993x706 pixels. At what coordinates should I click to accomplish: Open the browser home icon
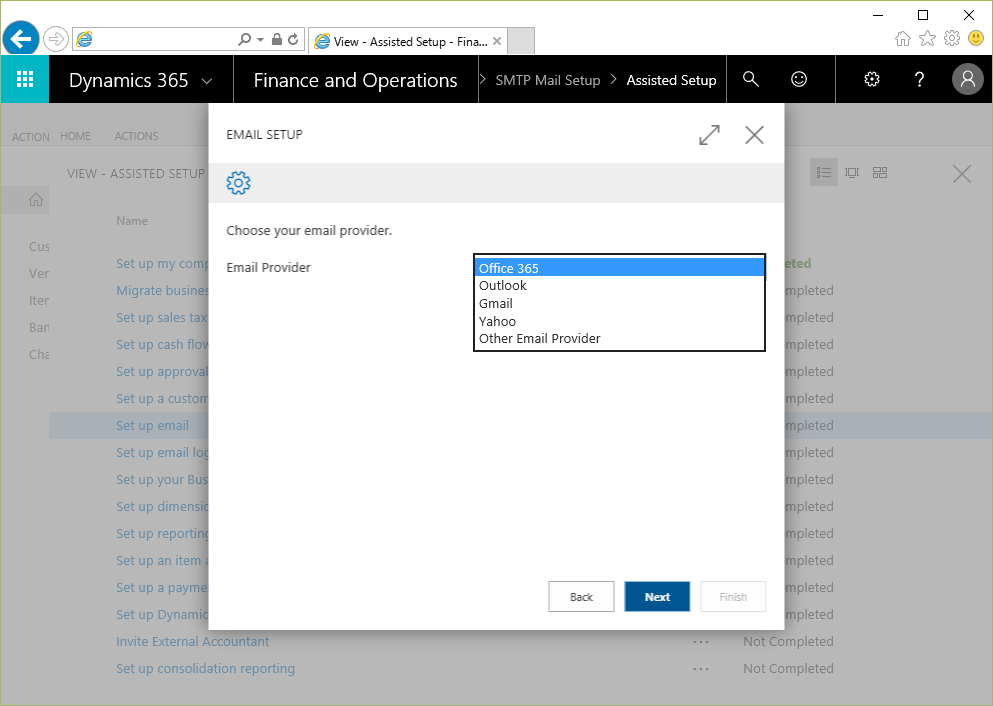pyautogui.click(x=903, y=39)
